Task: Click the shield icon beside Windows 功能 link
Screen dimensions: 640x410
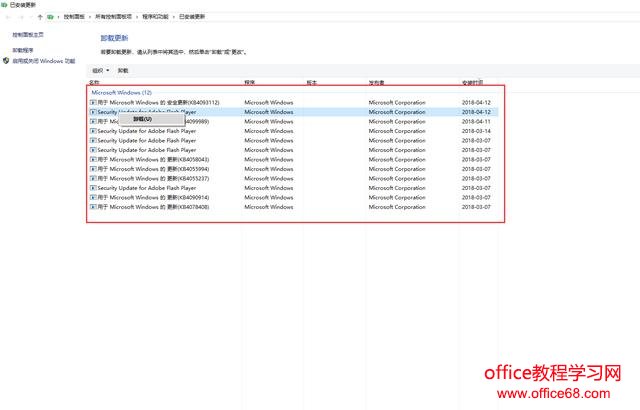Action: click(x=6, y=61)
